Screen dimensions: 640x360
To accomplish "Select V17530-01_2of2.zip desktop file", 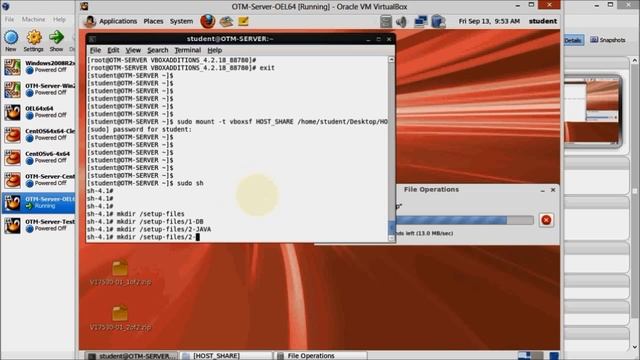I will coord(120,318).
